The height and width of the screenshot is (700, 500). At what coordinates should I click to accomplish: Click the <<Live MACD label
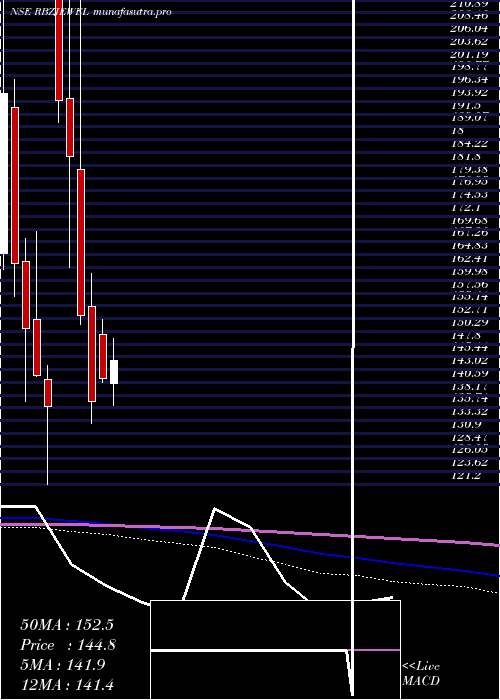421,674
